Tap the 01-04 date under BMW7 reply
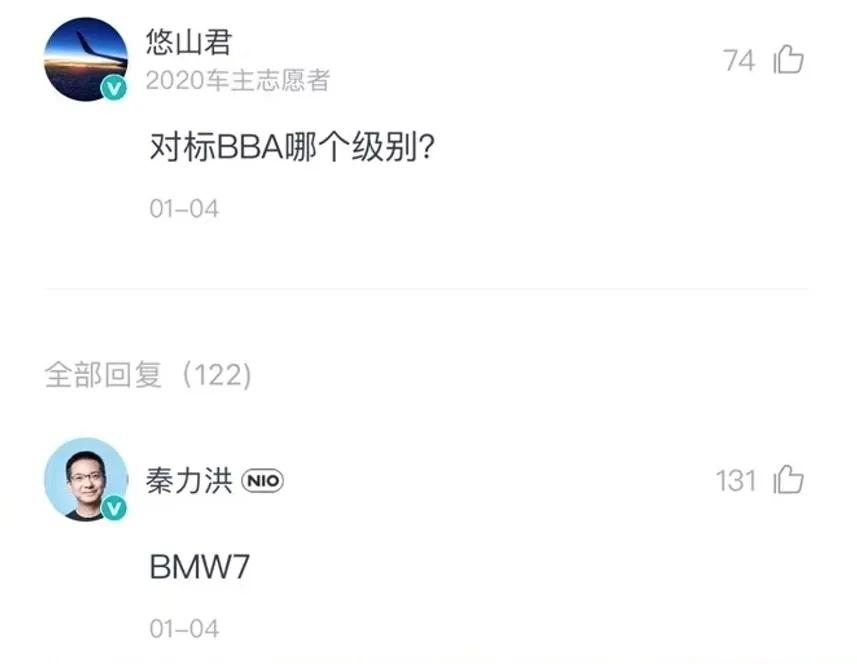Viewport: 857px width, 664px height. point(184,629)
